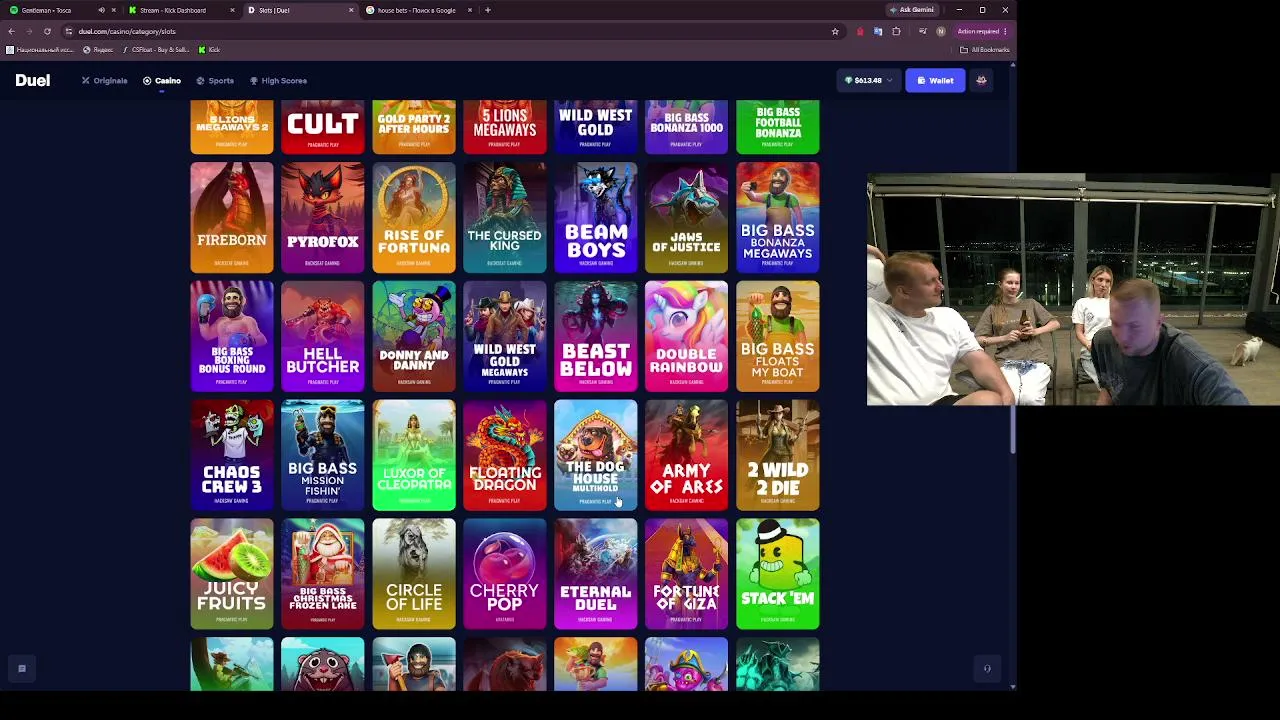1280x720 pixels.
Task: Click the support headset icon at bottom right
Action: (x=987, y=669)
